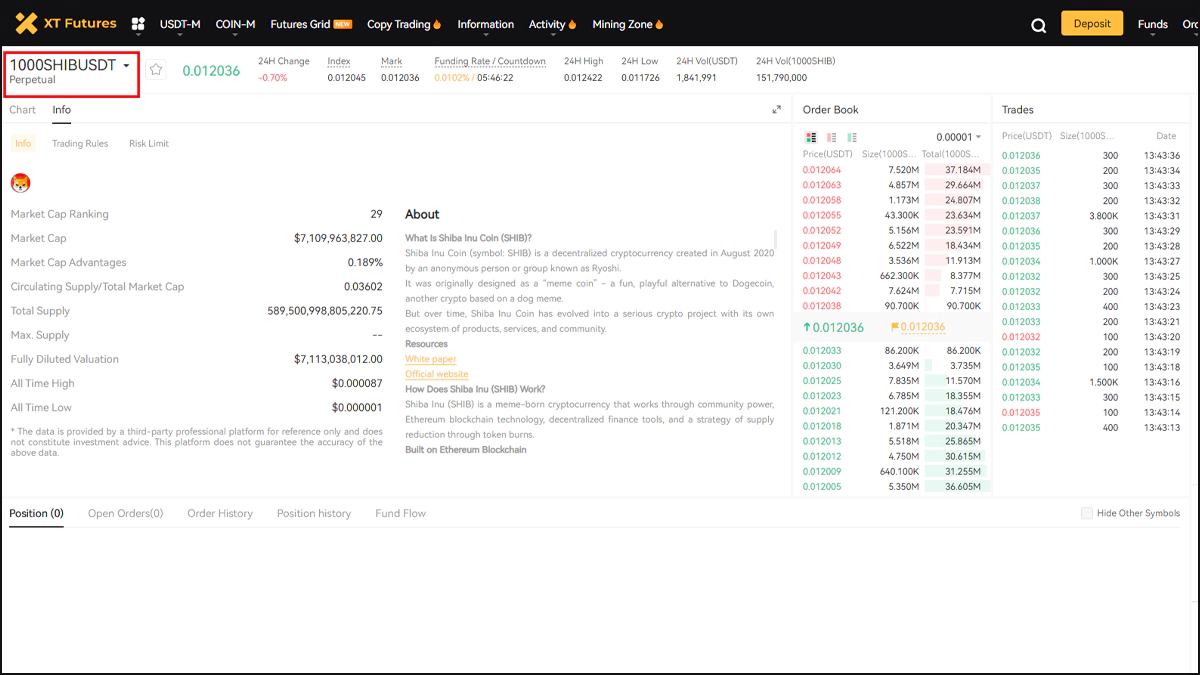Select the 0.012038 sell order row
This screenshot has width=1200, height=675.
892,306
